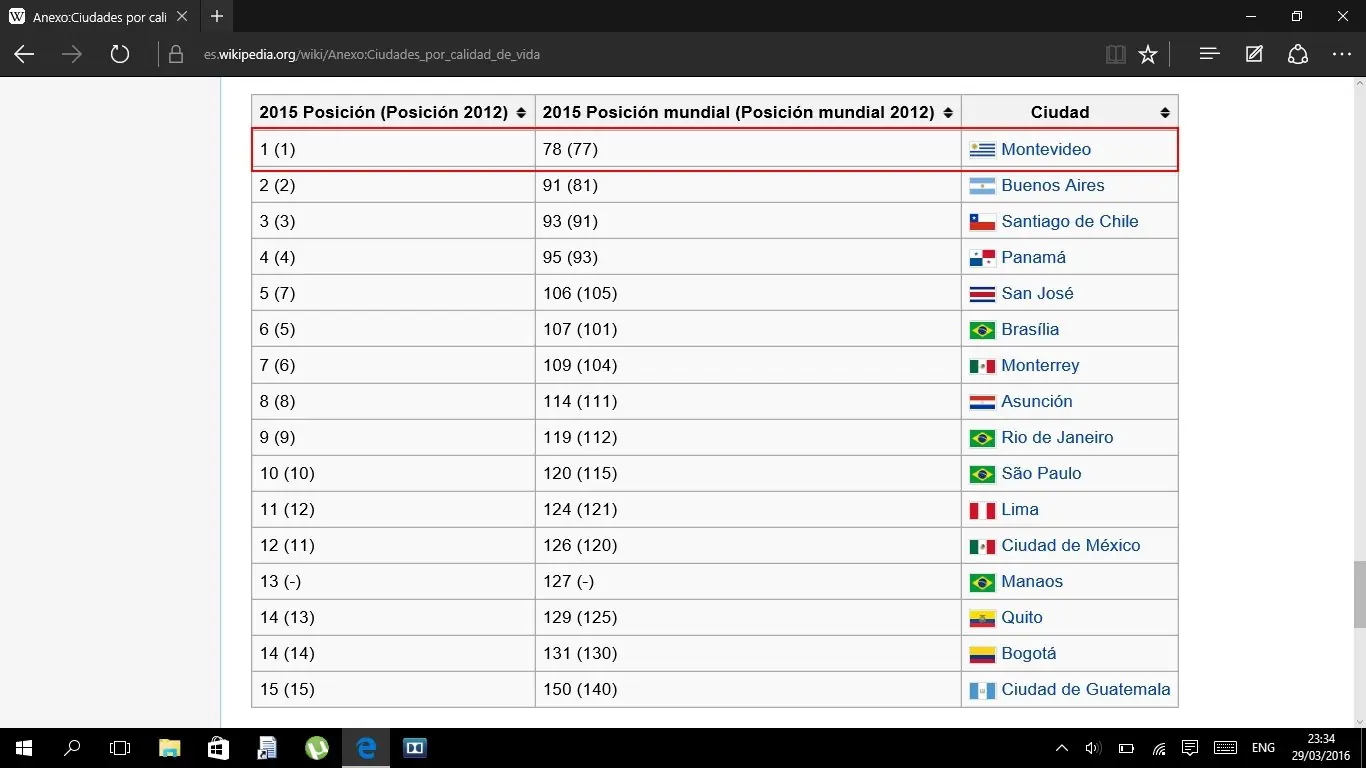
Task: Make a Web Note pen icon
Action: 1254,54
